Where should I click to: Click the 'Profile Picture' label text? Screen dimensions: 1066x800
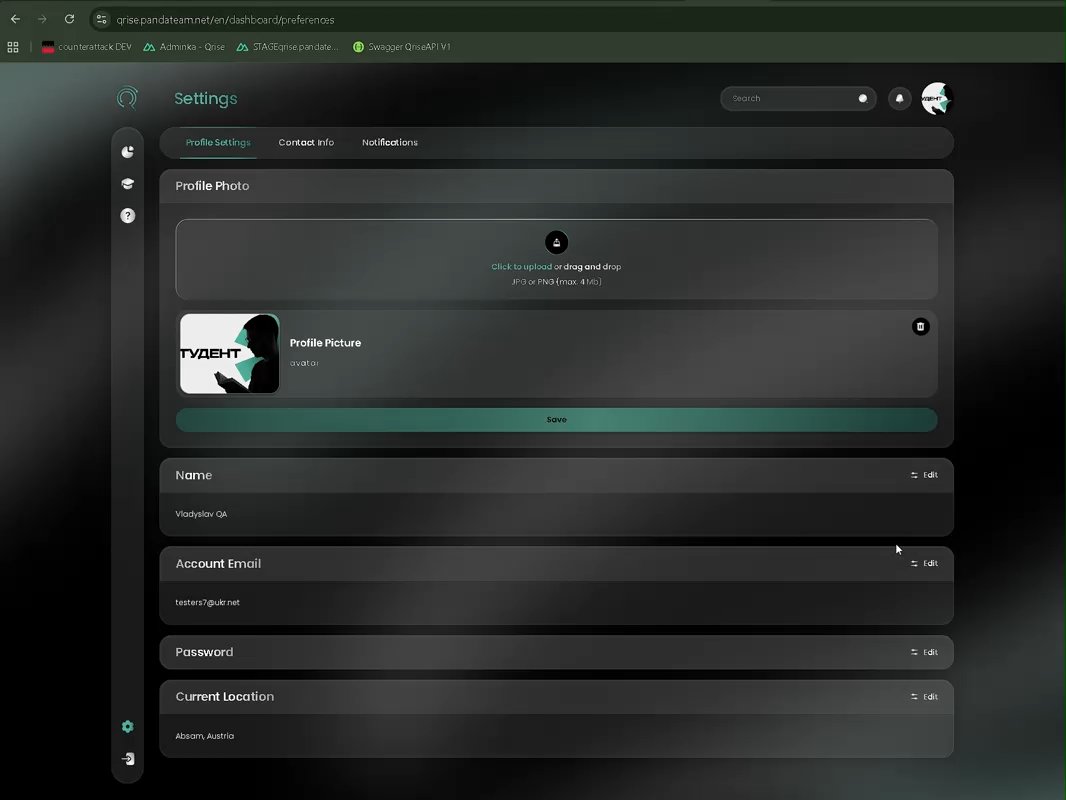coord(325,343)
